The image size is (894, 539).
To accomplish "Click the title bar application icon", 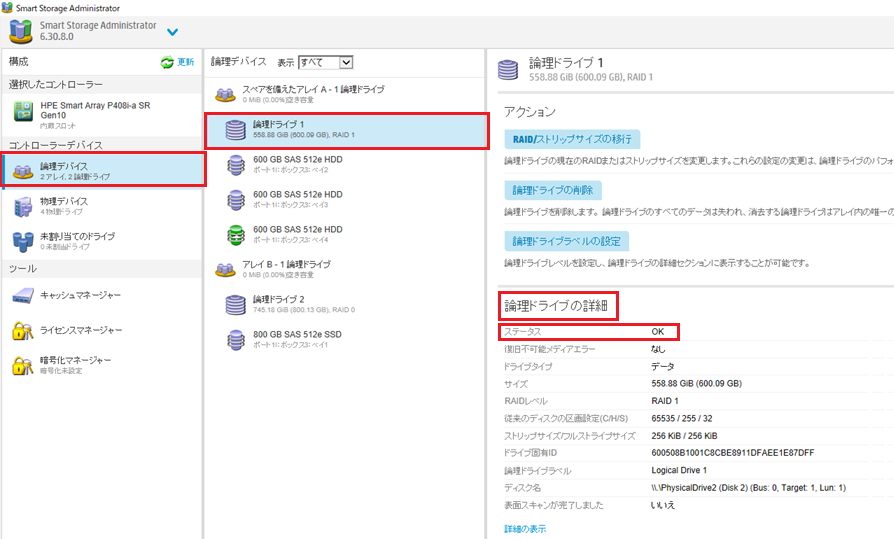I will [x=7, y=7].
